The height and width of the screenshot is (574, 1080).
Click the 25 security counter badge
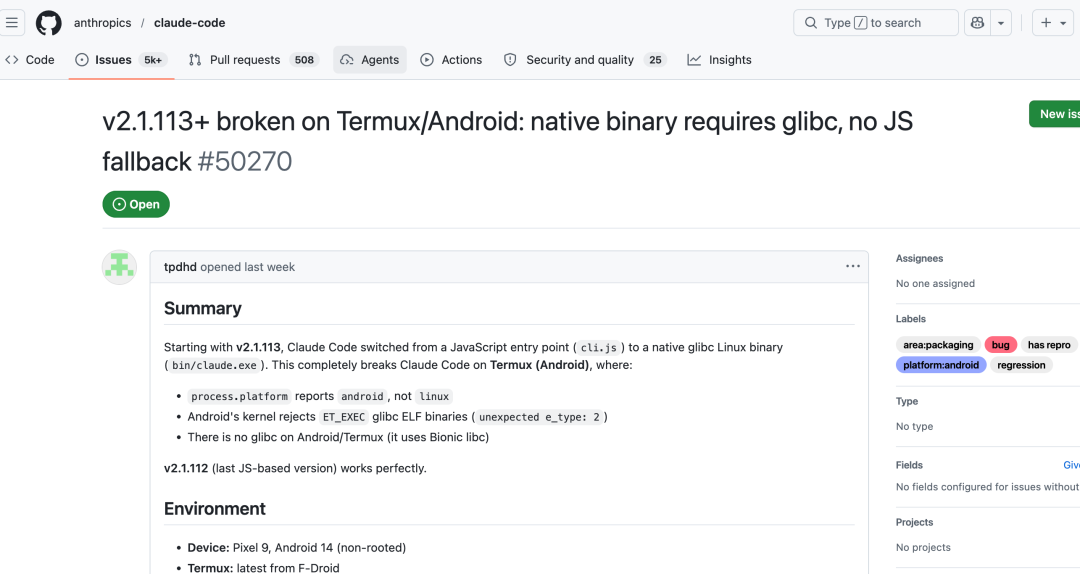point(655,60)
